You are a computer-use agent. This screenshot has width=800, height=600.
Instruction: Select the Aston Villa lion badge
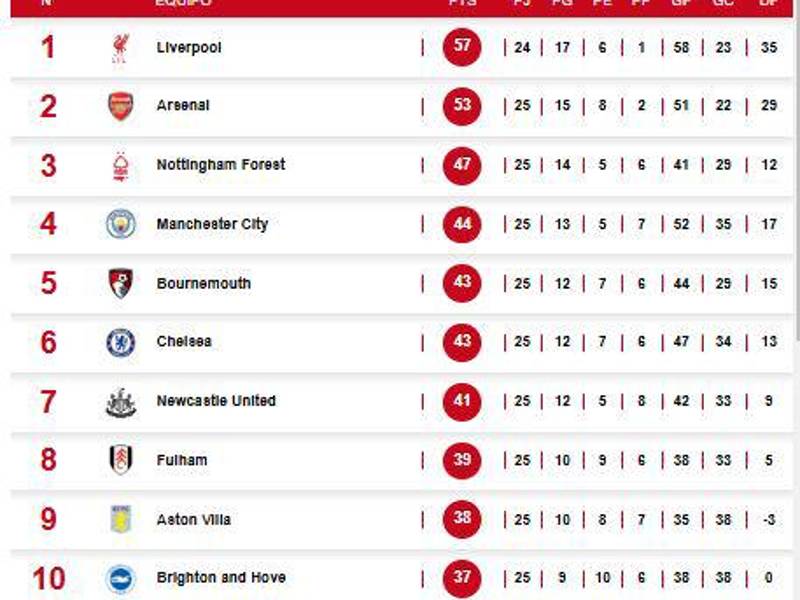click(x=119, y=518)
